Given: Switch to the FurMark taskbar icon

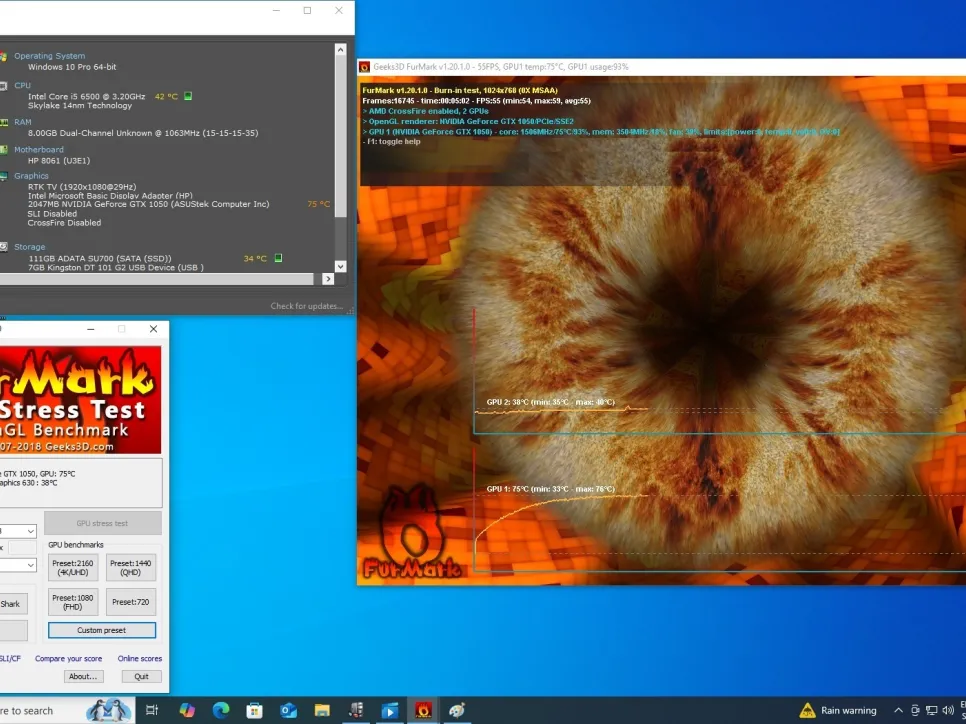Looking at the screenshot, I should tap(423, 710).
